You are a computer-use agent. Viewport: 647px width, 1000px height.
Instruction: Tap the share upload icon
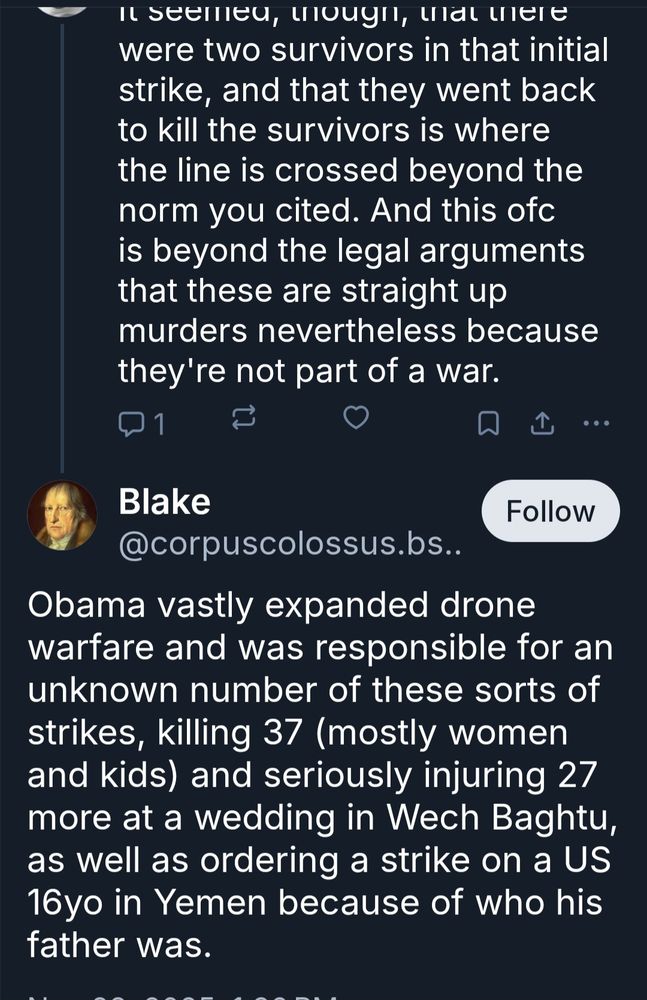541,424
